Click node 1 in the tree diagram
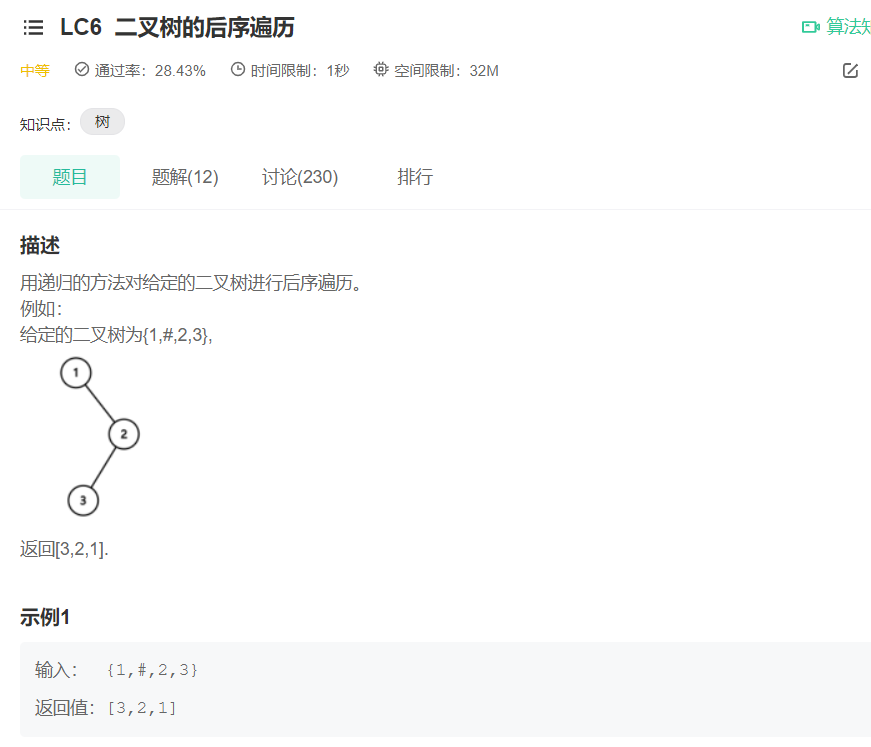The height and width of the screenshot is (747, 871). click(x=77, y=372)
